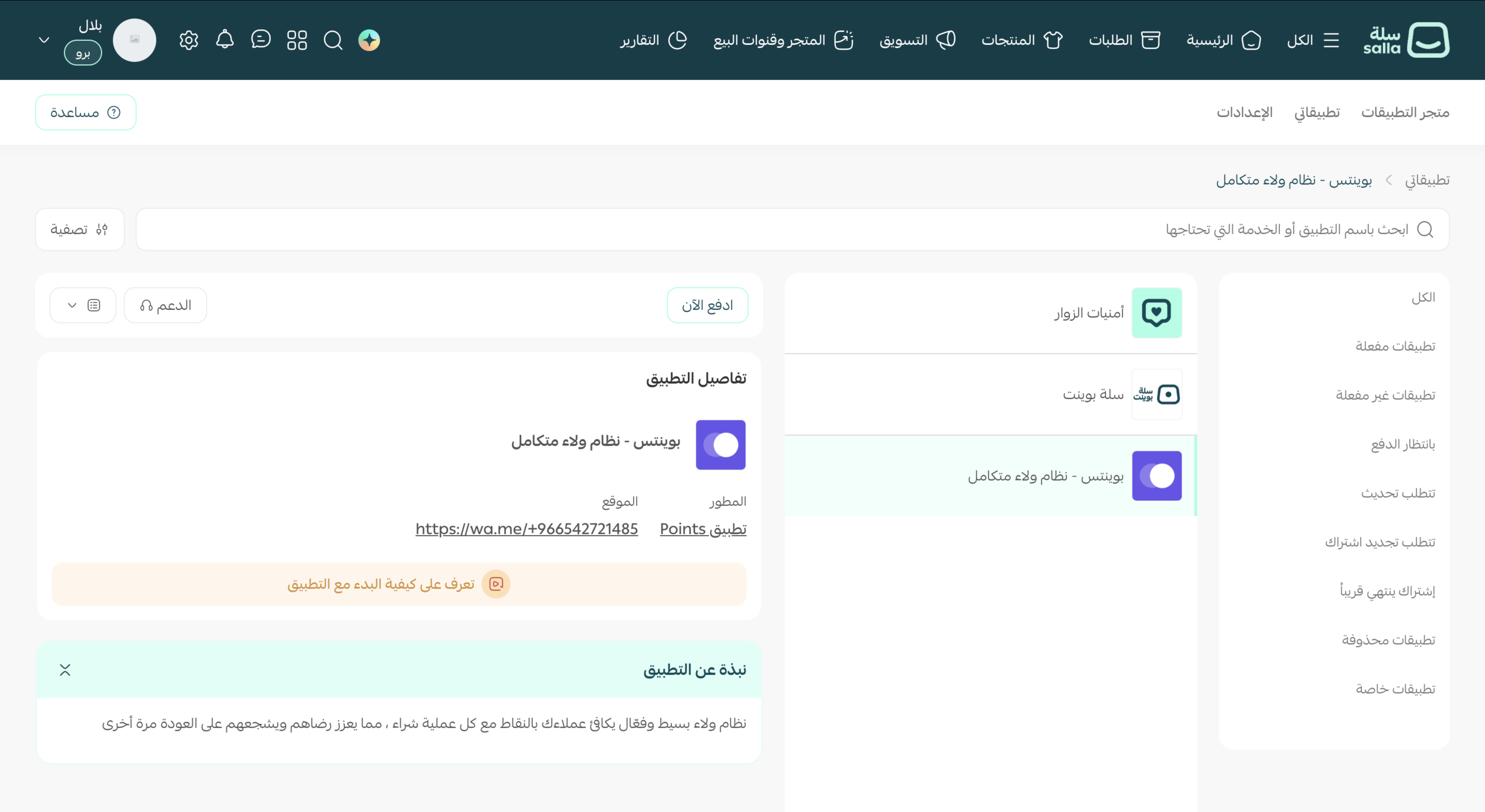This screenshot has width=1485, height=812.
Task: Switch to متجر التطبيقات tab
Action: (1405, 112)
